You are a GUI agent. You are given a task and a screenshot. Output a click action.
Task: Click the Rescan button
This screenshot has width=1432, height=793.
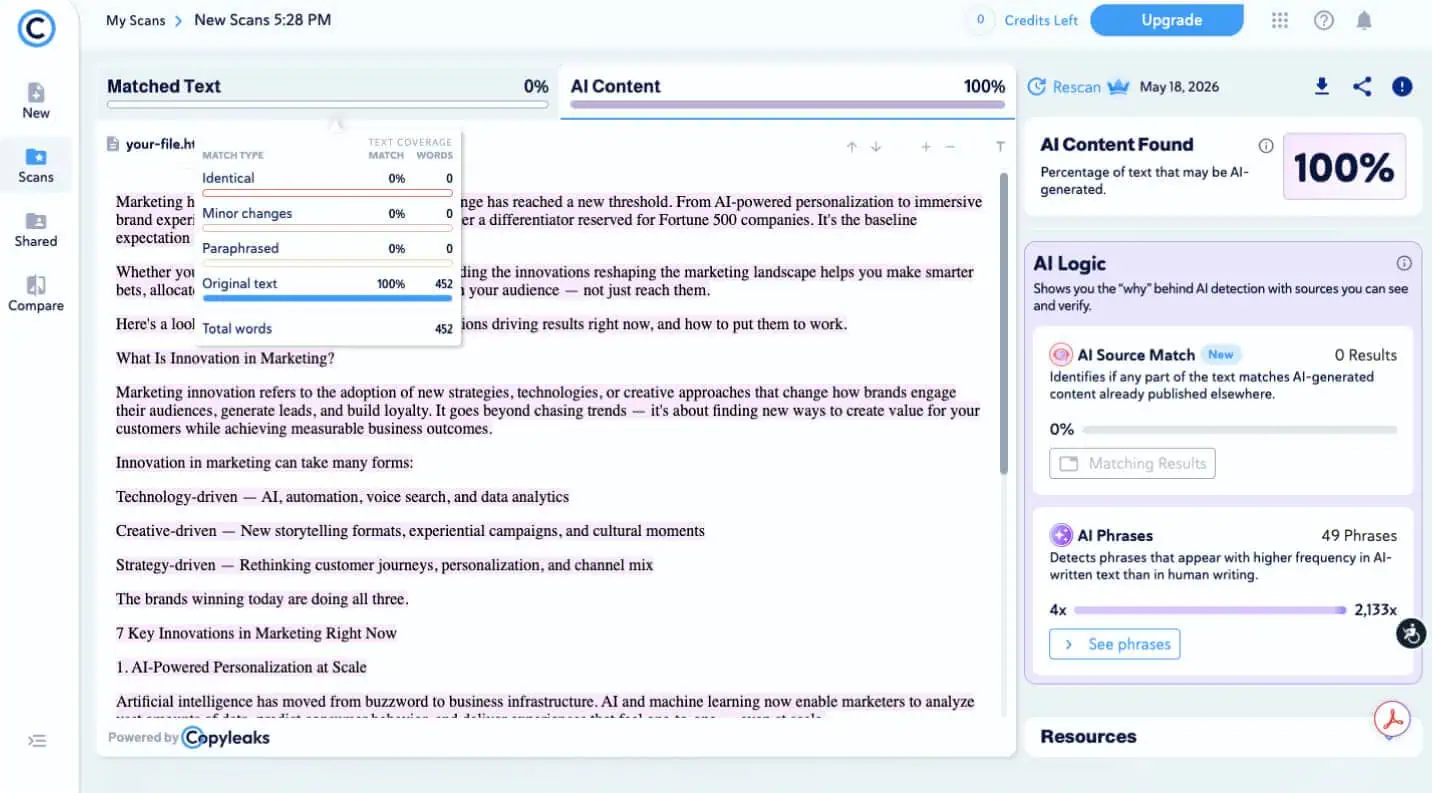(1064, 87)
